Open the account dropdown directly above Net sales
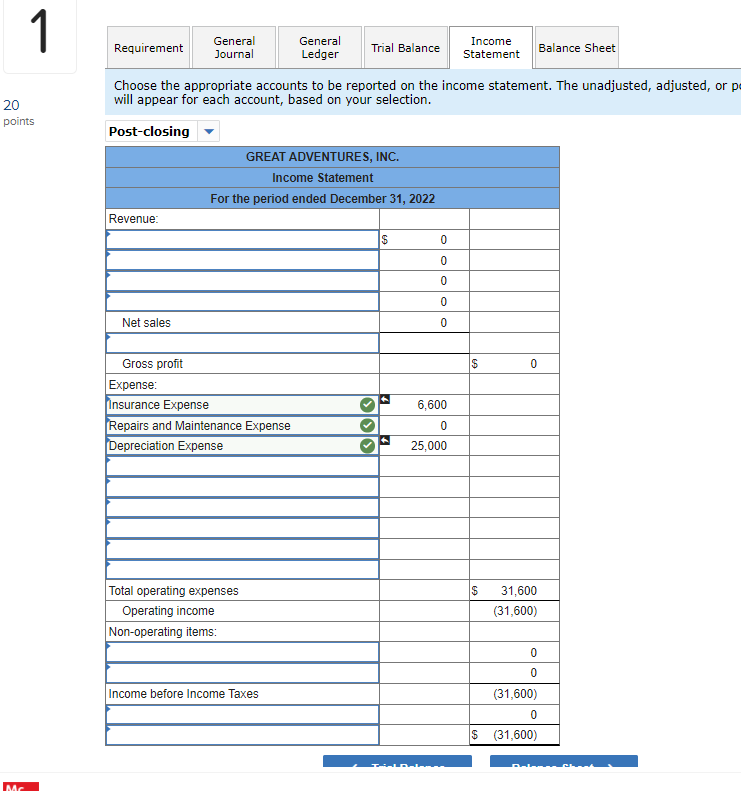 (x=242, y=301)
